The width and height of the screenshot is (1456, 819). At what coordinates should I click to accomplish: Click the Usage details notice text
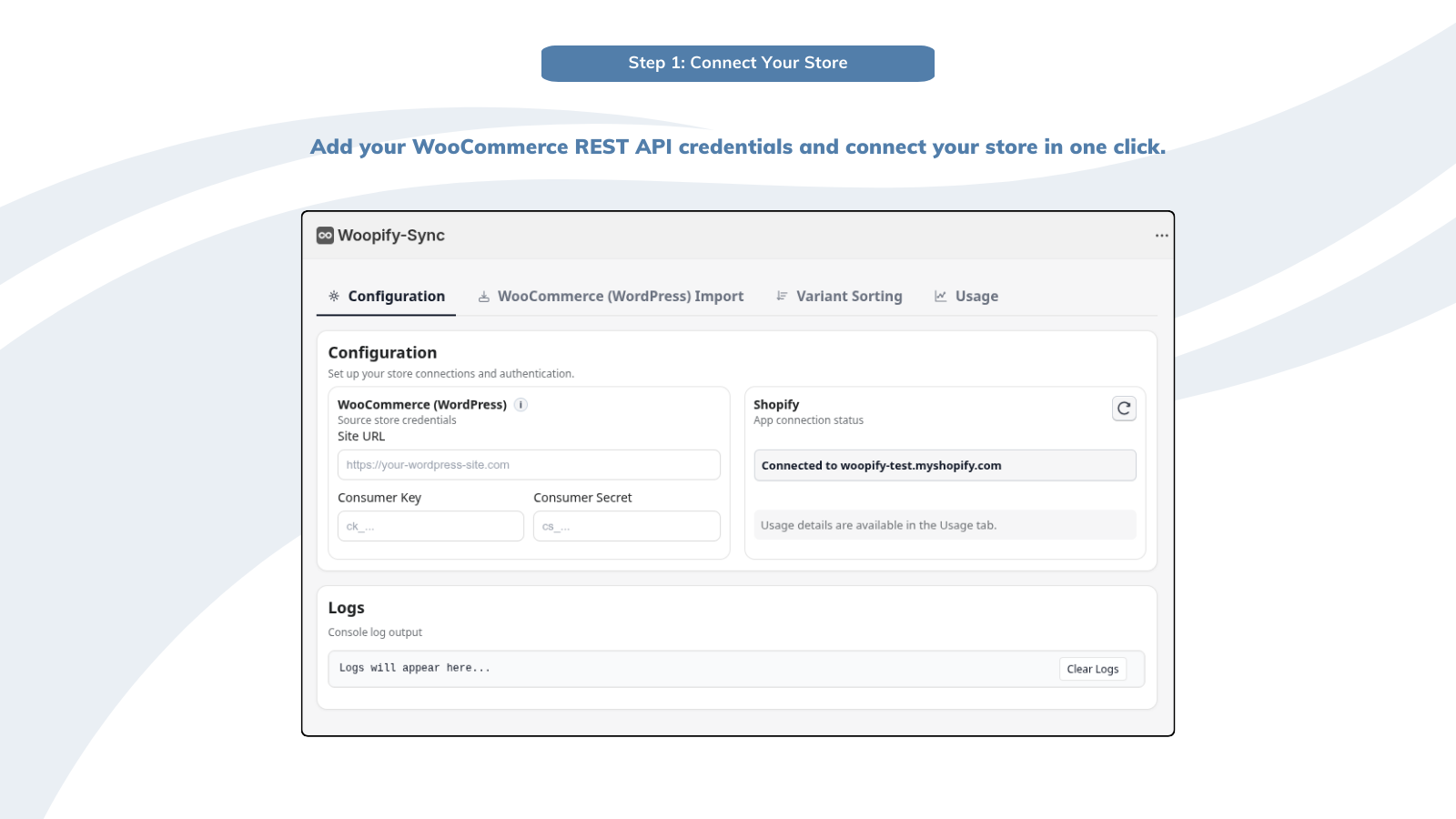[x=879, y=525]
